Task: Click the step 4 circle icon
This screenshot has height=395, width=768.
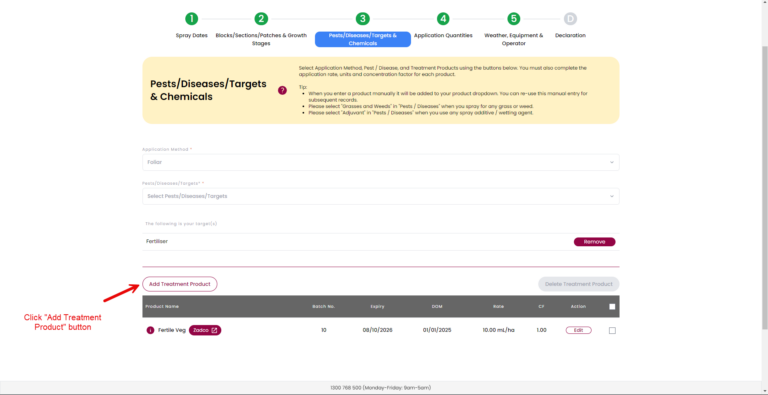Action: [x=443, y=19]
